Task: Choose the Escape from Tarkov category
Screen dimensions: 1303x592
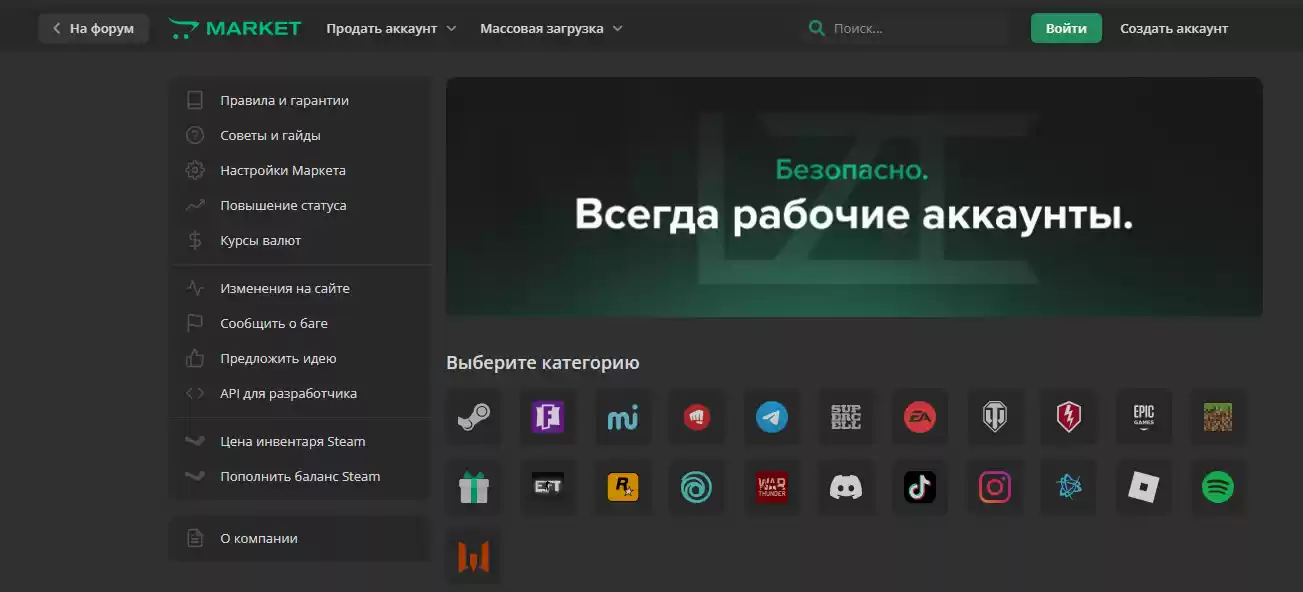Action: [548, 487]
